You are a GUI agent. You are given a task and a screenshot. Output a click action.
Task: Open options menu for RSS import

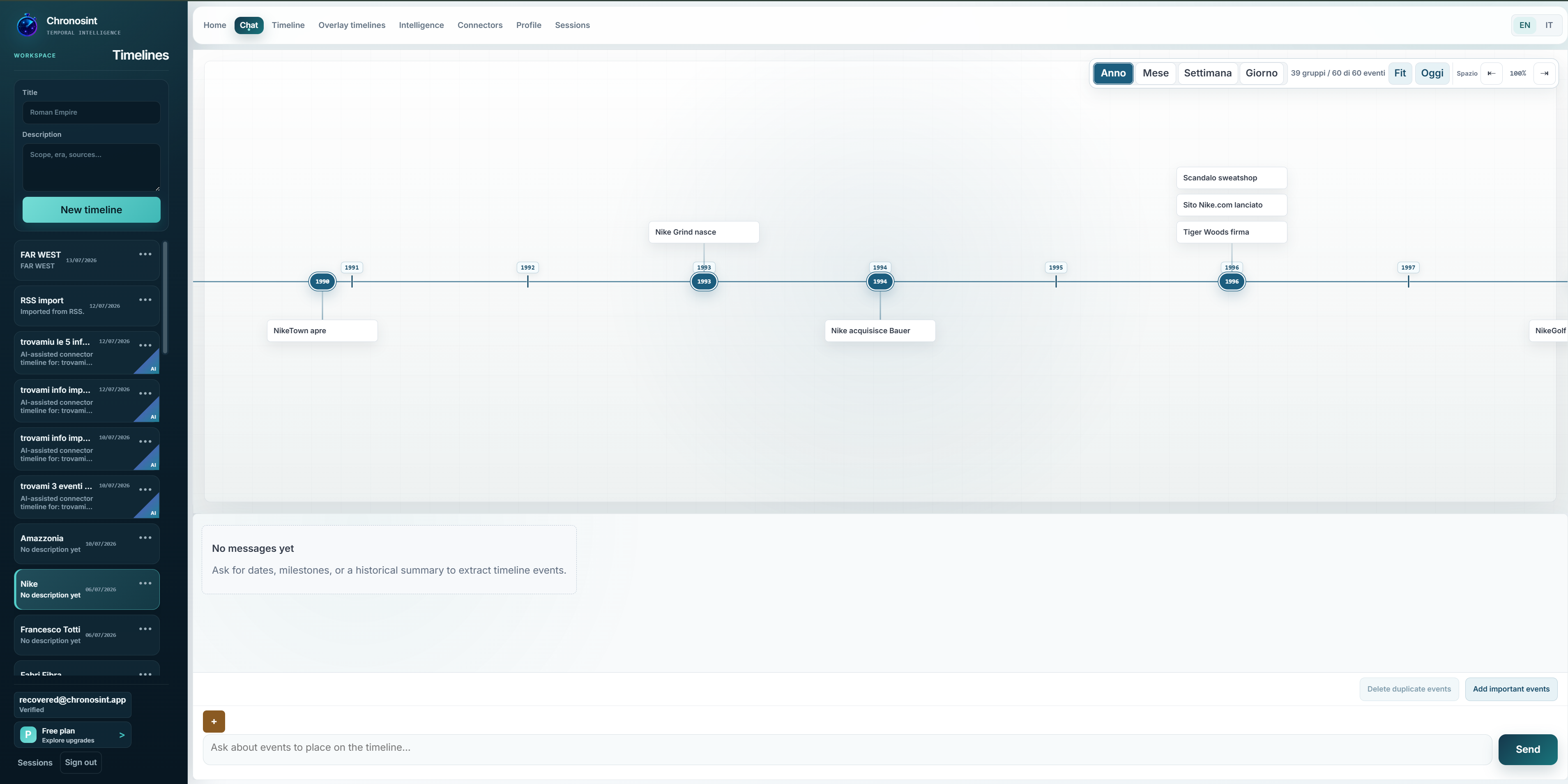pos(145,300)
